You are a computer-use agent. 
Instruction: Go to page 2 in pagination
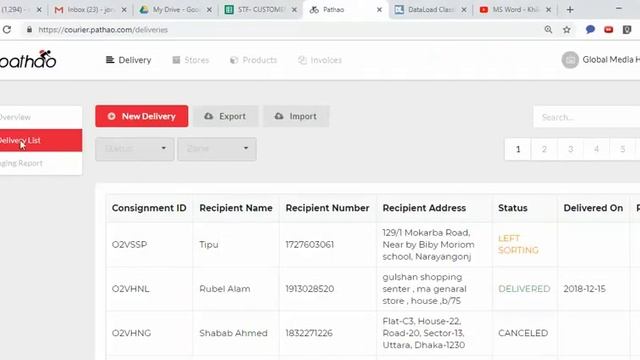click(x=544, y=149)
